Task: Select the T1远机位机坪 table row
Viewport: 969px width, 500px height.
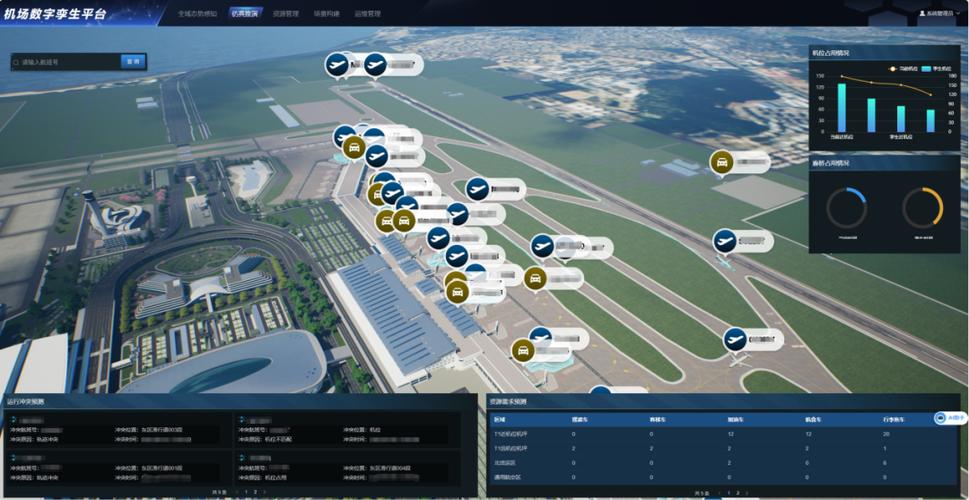Action: 723,448
